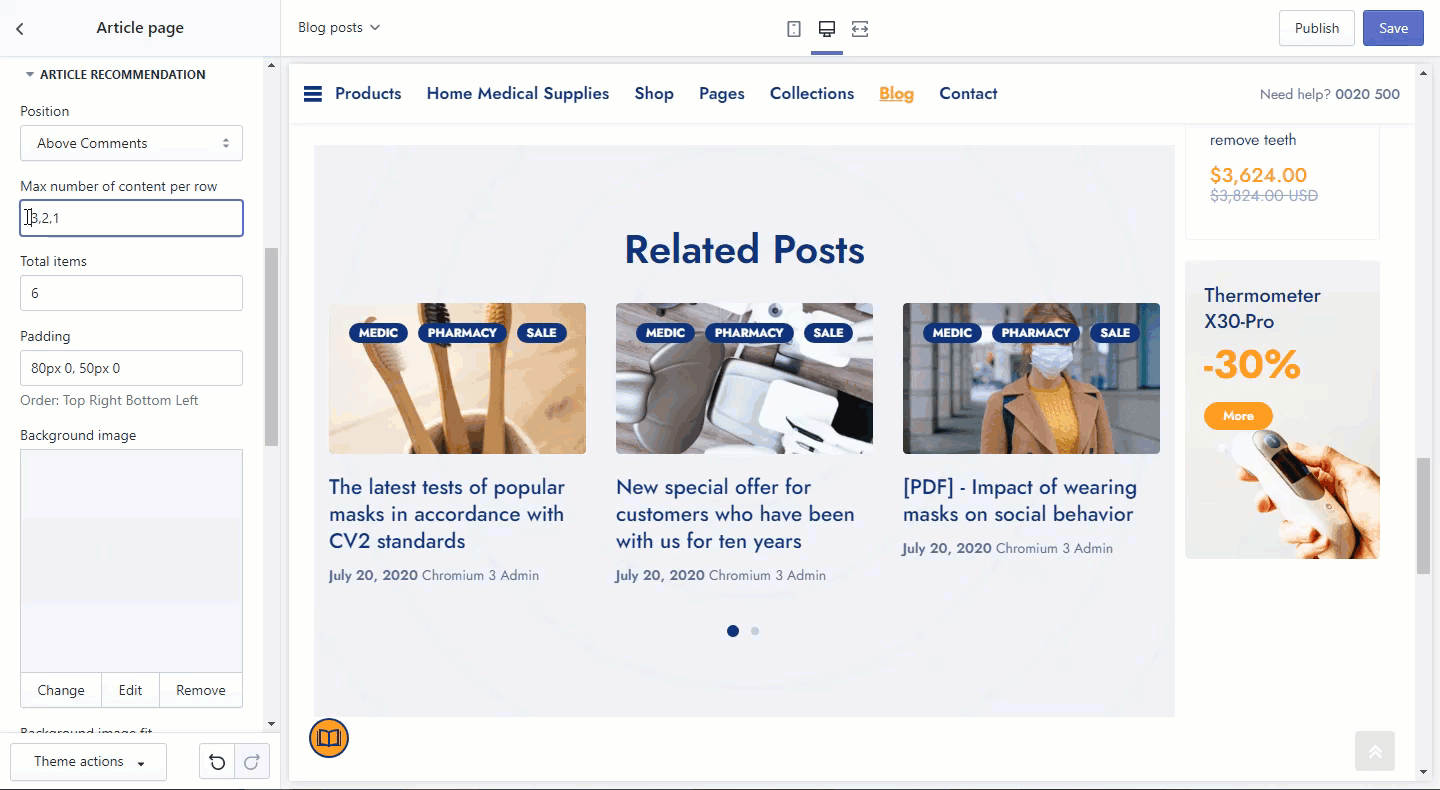Click the background image preview area
The image size is (1440, 790).
click(131, 561)
